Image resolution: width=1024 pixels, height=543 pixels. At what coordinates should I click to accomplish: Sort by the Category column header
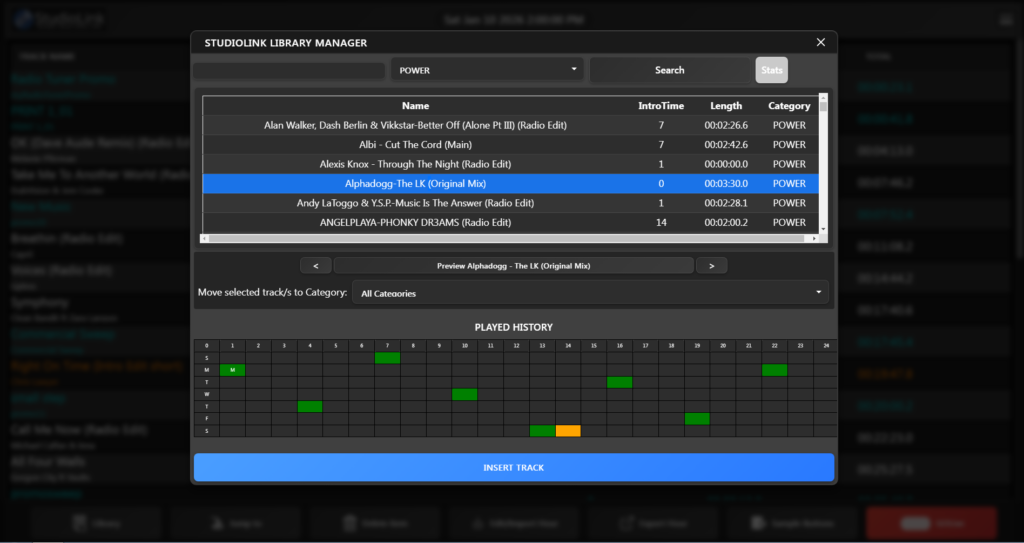point(789,106)
